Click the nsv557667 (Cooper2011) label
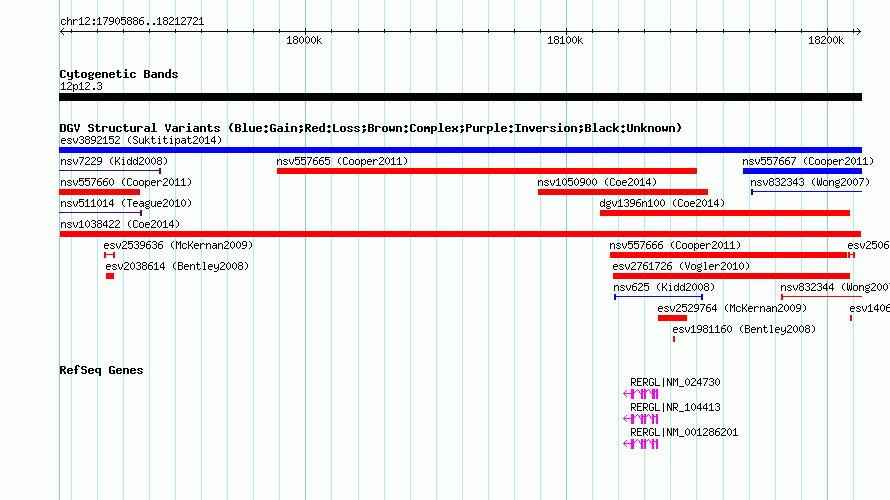This screenshot has width=890, height=500. pos(808,161)
